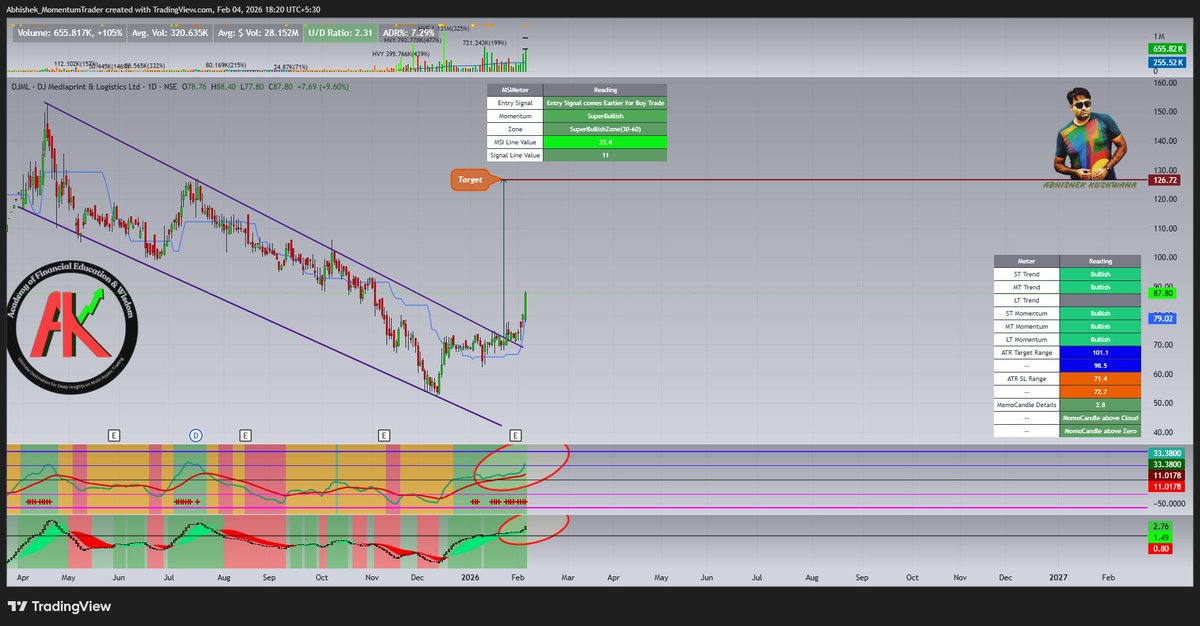Click the blue 33.3800 indicator label
Image resolution: width=1200 pixels, height=626 pixels.
[x=1166, y=453]
